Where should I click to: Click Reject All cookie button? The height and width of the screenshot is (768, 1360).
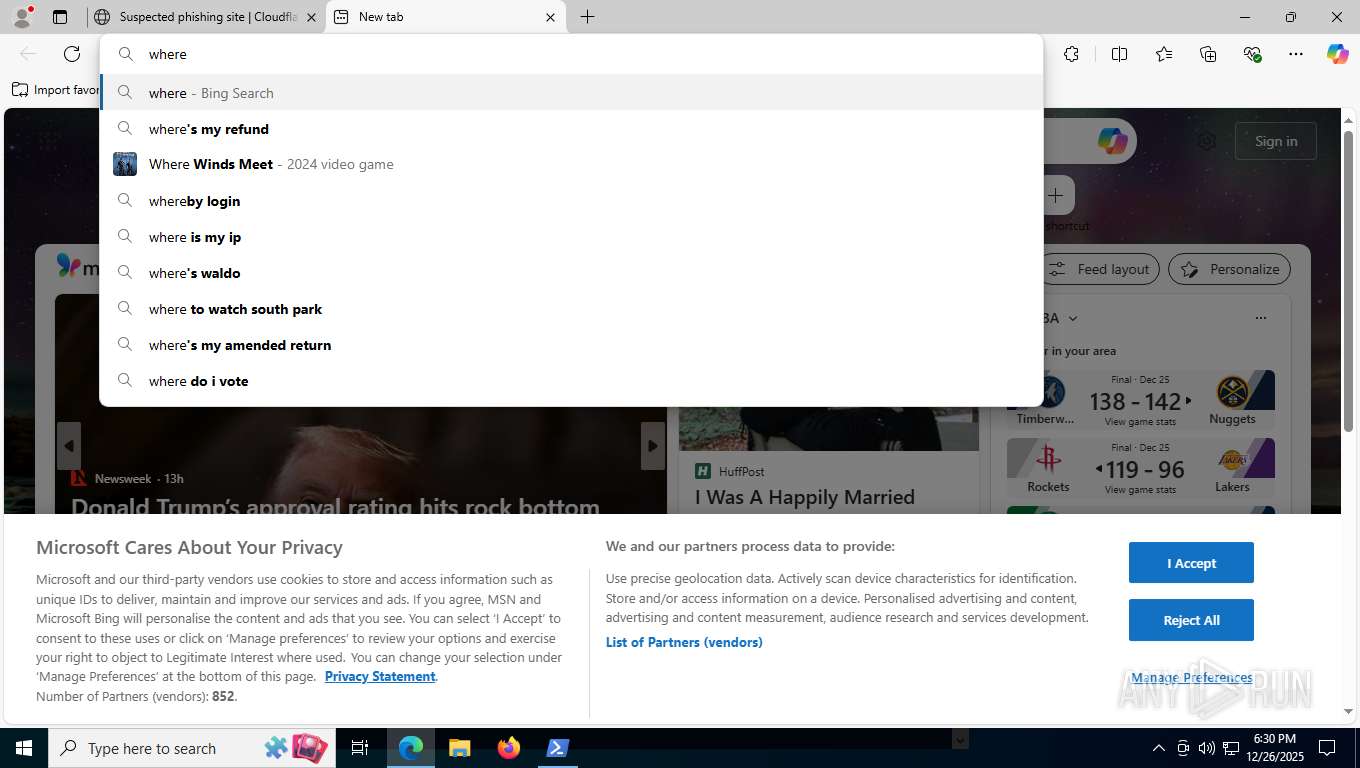[x=1191, y=620]
